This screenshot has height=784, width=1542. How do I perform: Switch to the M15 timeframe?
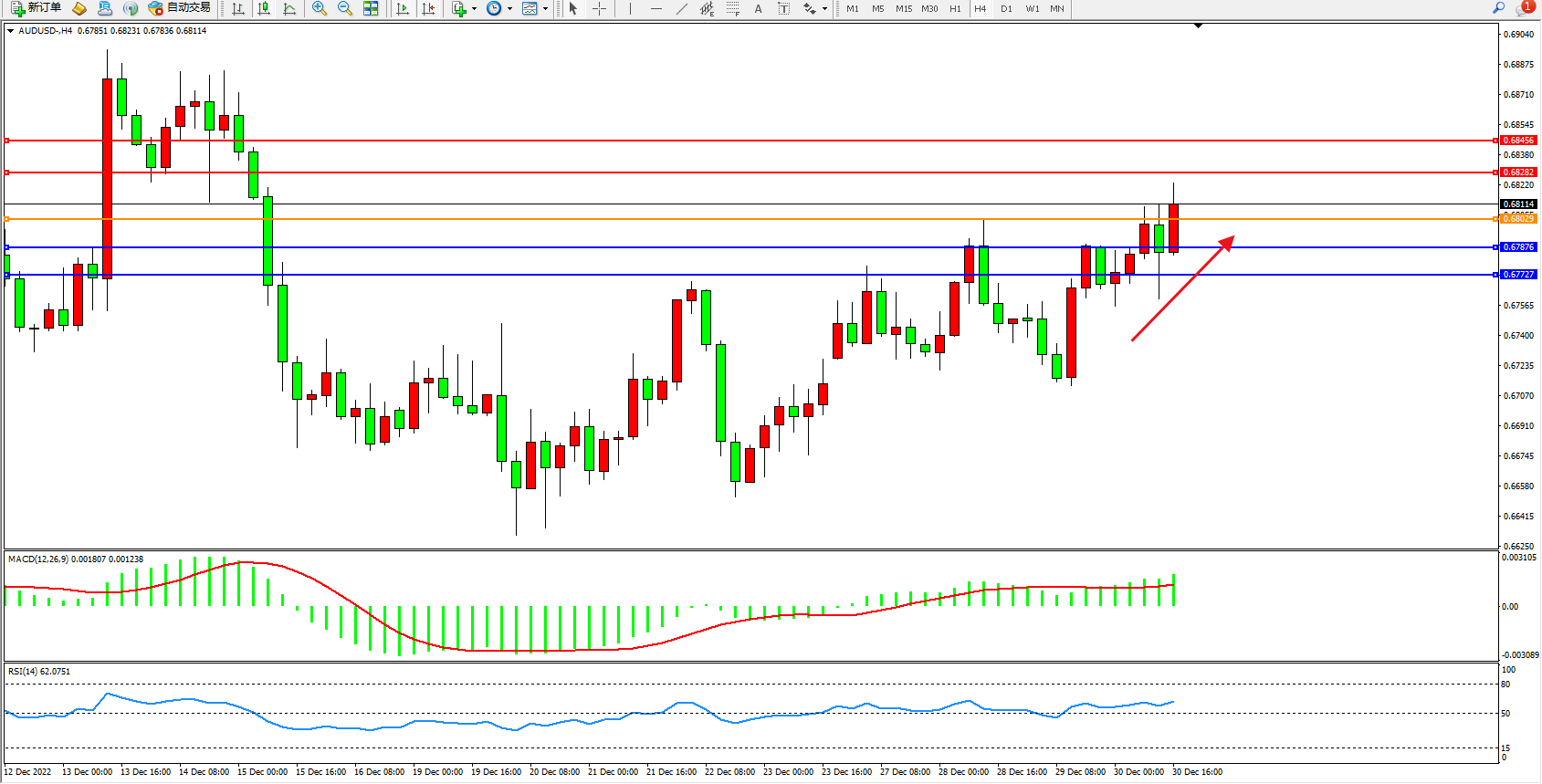point(904,8)
